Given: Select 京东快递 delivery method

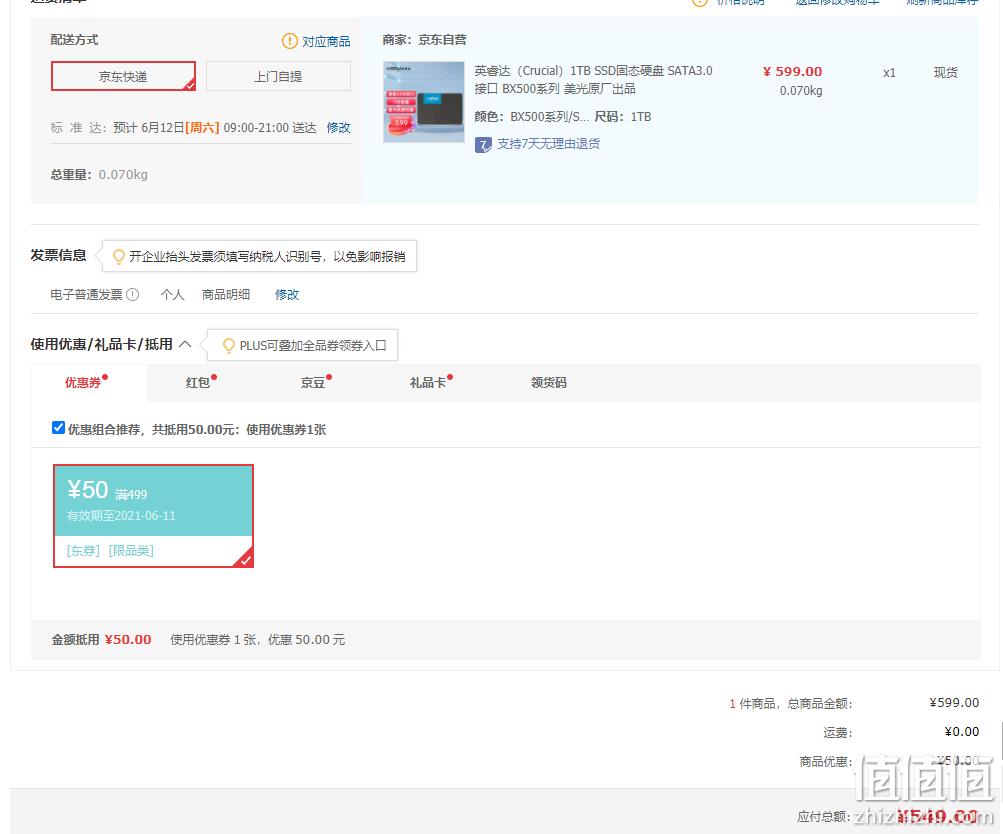Looking at the screenshot, I should [123, 76].
